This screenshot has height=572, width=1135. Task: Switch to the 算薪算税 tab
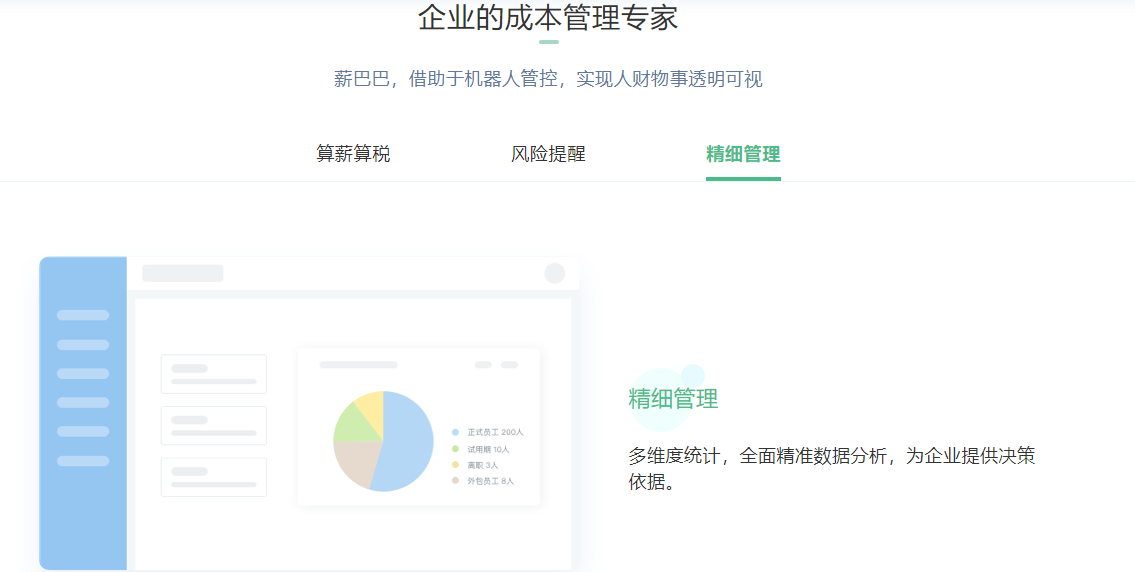pyautogui.click(x=353, y=154)
